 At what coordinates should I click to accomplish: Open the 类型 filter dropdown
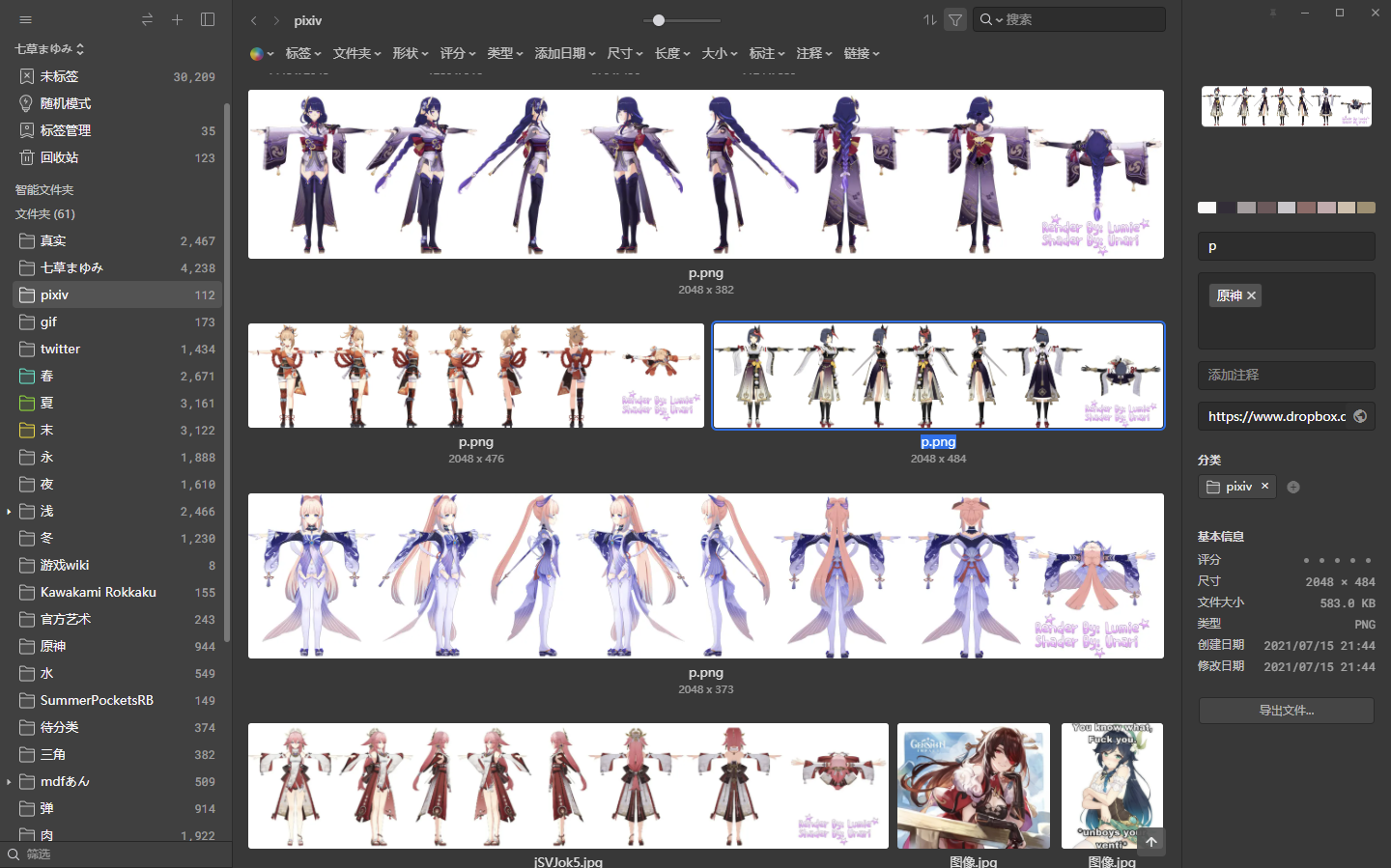(505, 54)
